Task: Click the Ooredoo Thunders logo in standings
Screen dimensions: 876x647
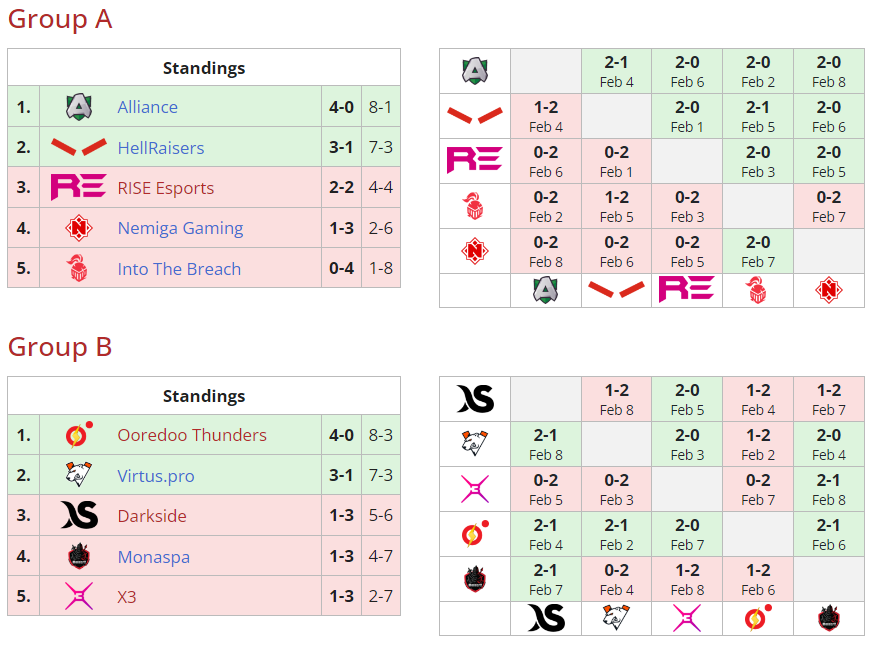Action: click(79, 435)
